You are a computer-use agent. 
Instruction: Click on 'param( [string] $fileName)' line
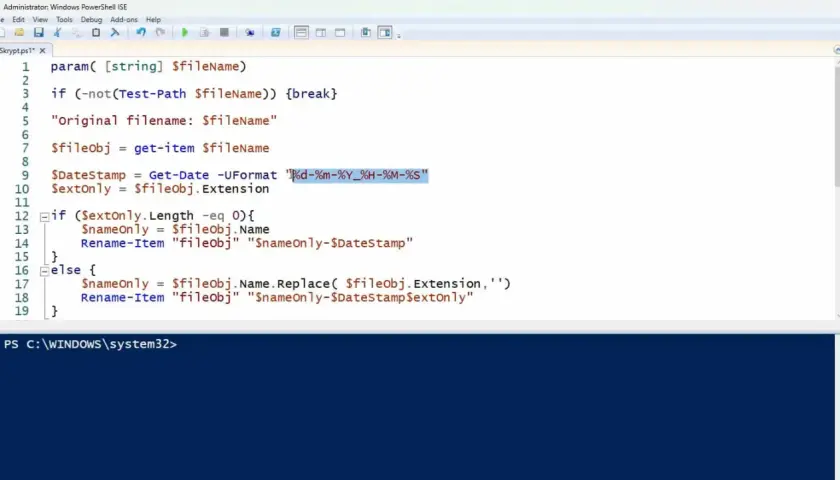(148, 66)
